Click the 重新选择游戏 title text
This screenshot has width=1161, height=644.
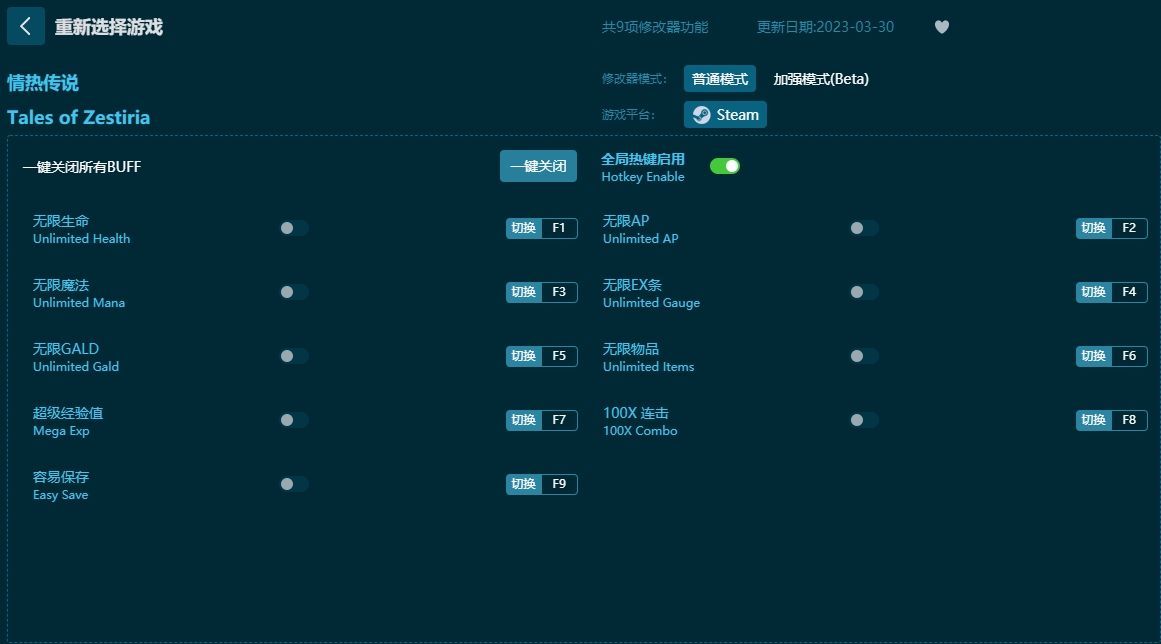tap(109, 27)
